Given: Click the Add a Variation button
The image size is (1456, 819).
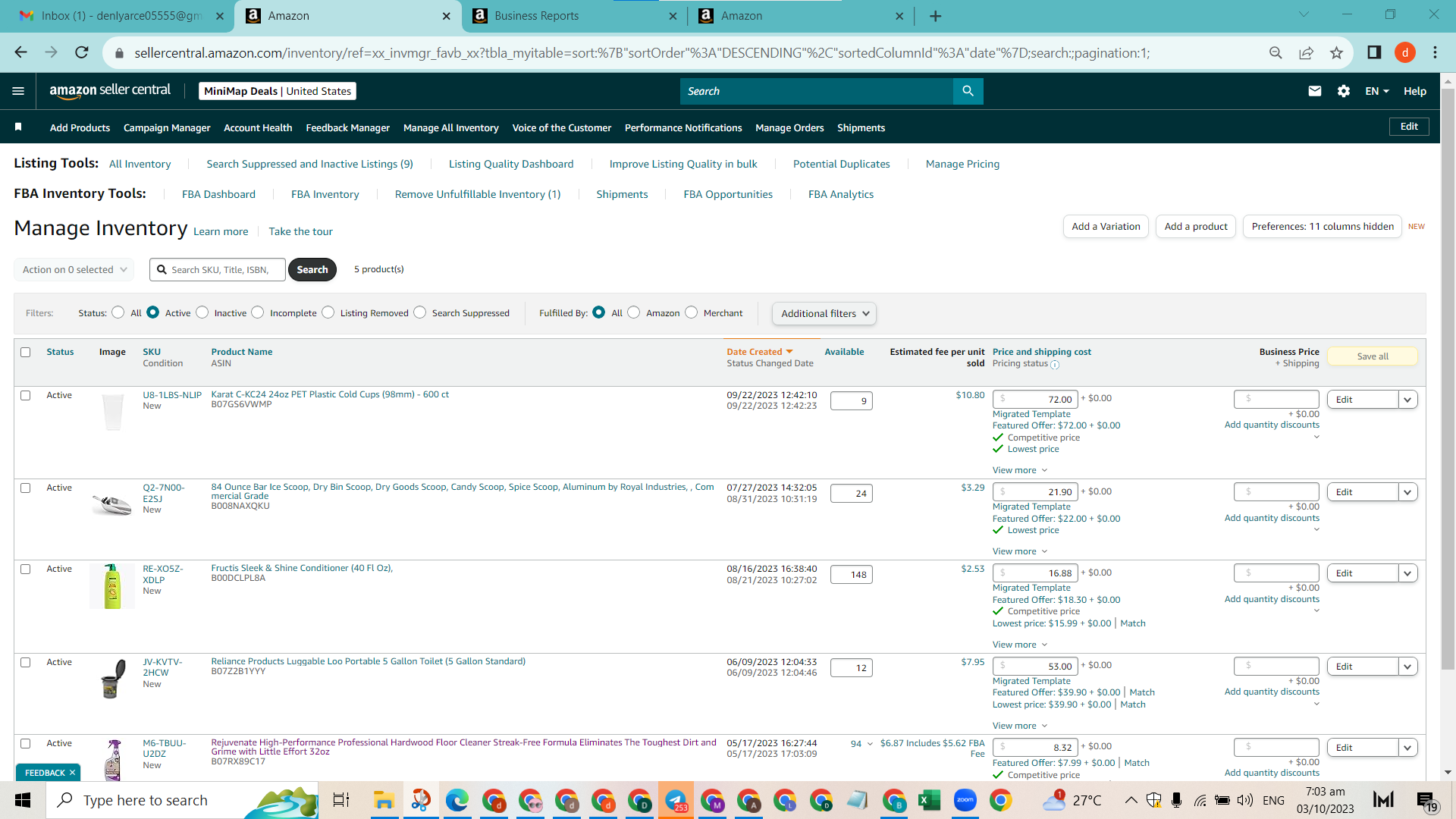Looking at the screenshot, I should pyautogui.click(x=1106, y=227).
